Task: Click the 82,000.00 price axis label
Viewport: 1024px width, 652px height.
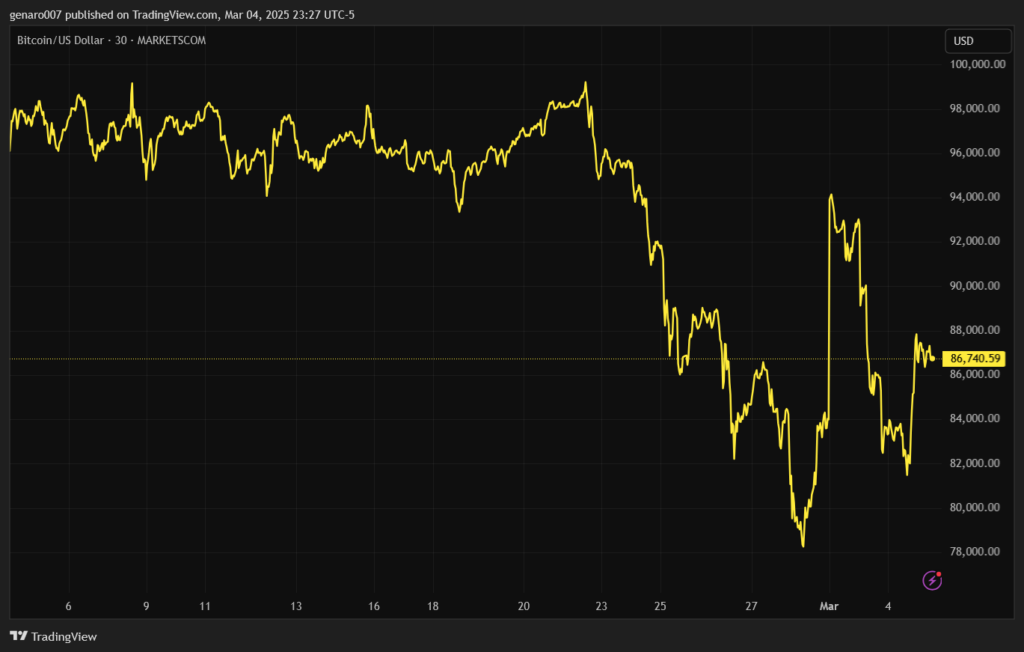Action: [x=975, y=463]
